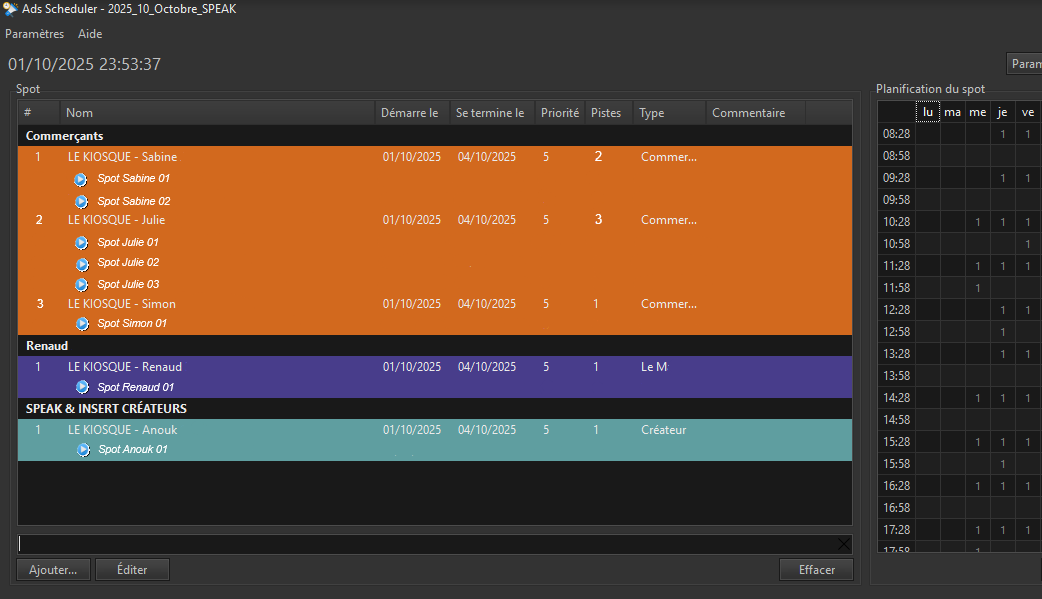Viewport: 1042px width, 599px height.
Task: Click play icon beside Spot Julie 01
Action: coord(83,242)
